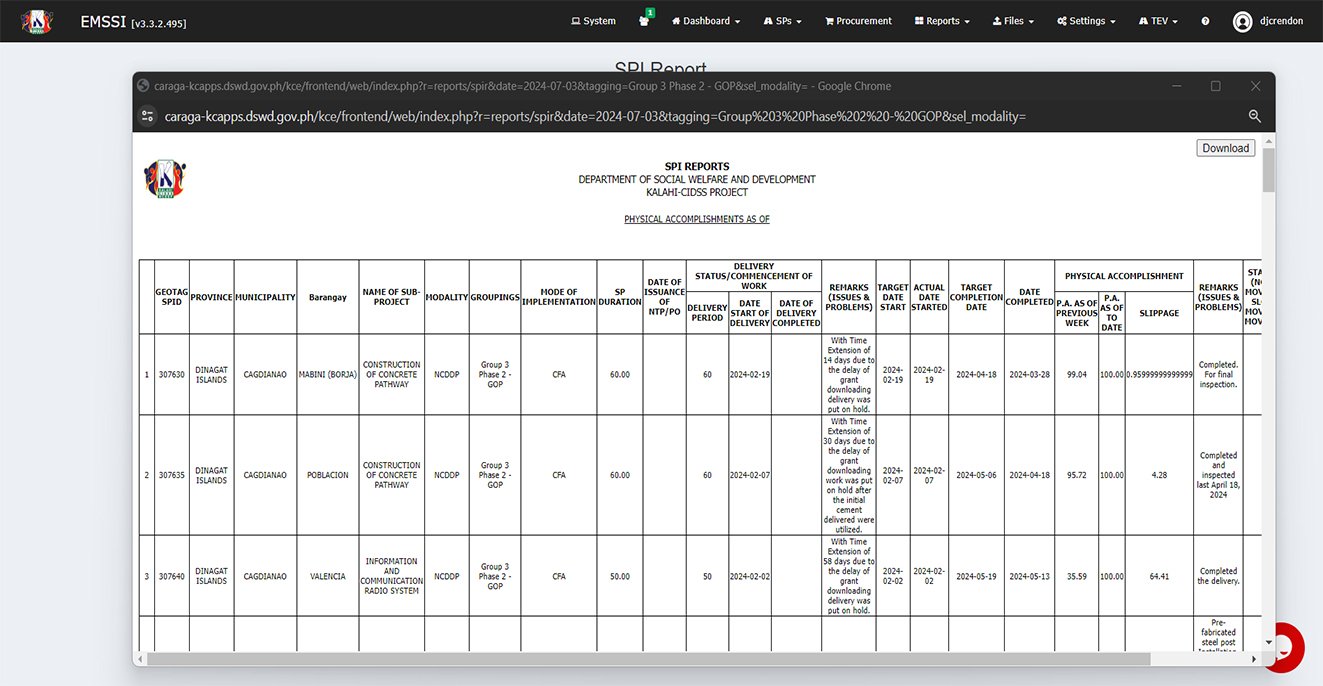Expand the TEV dropdown

[x=1157, y=20]
